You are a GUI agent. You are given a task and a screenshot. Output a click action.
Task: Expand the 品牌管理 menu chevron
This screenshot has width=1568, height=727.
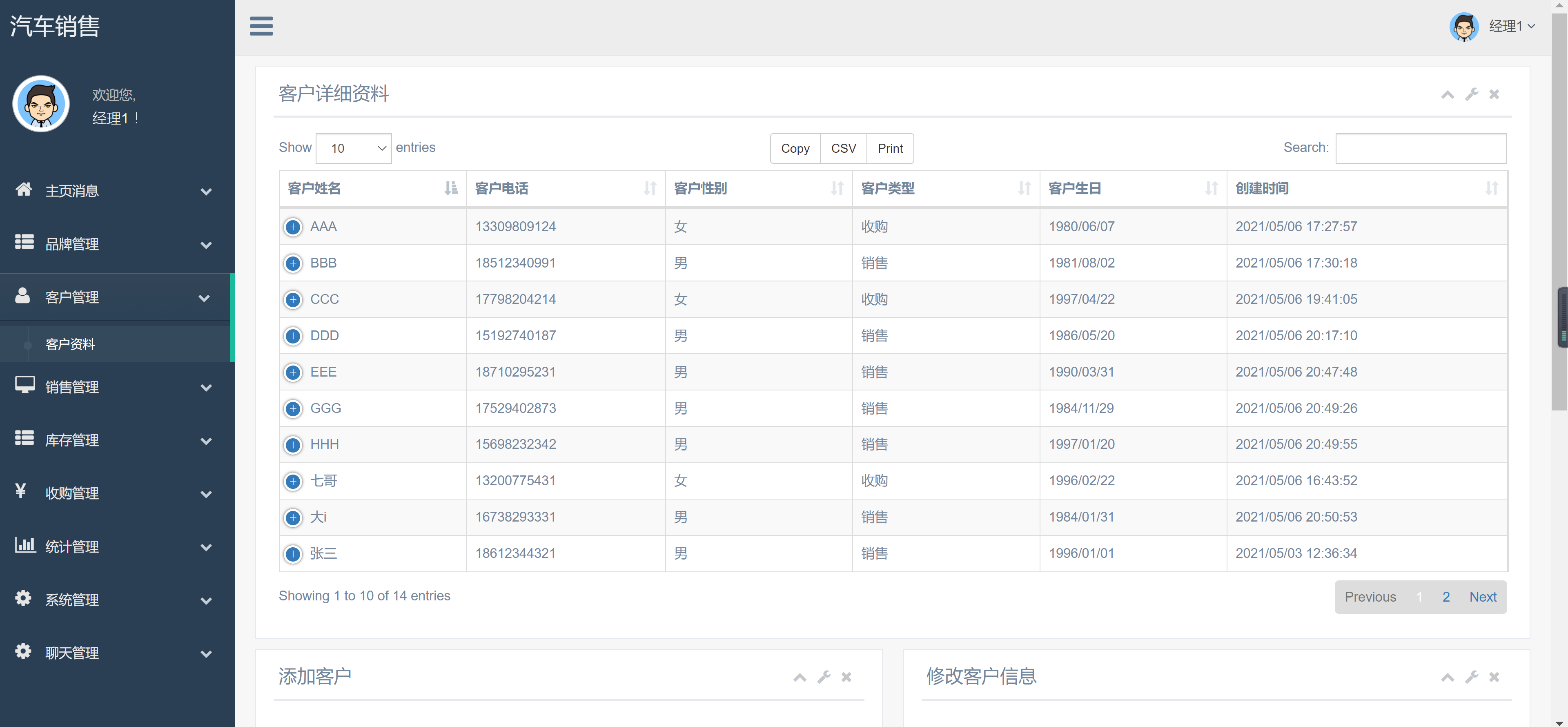click(206, 245)
